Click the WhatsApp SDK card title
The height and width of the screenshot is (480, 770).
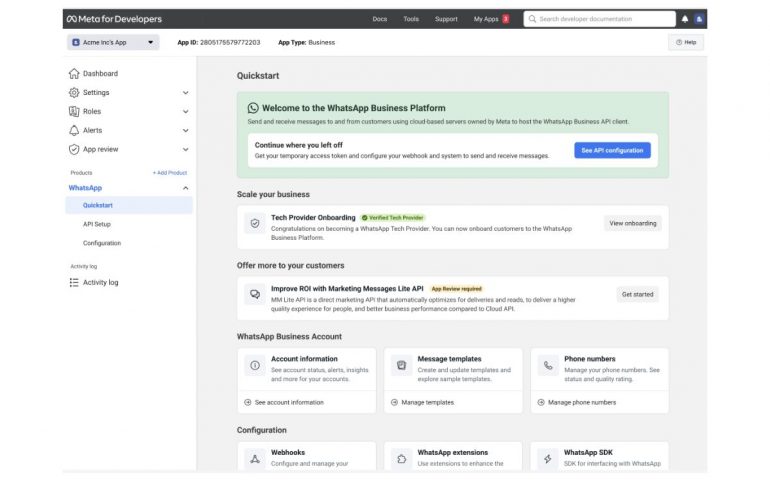coord(588,452)
